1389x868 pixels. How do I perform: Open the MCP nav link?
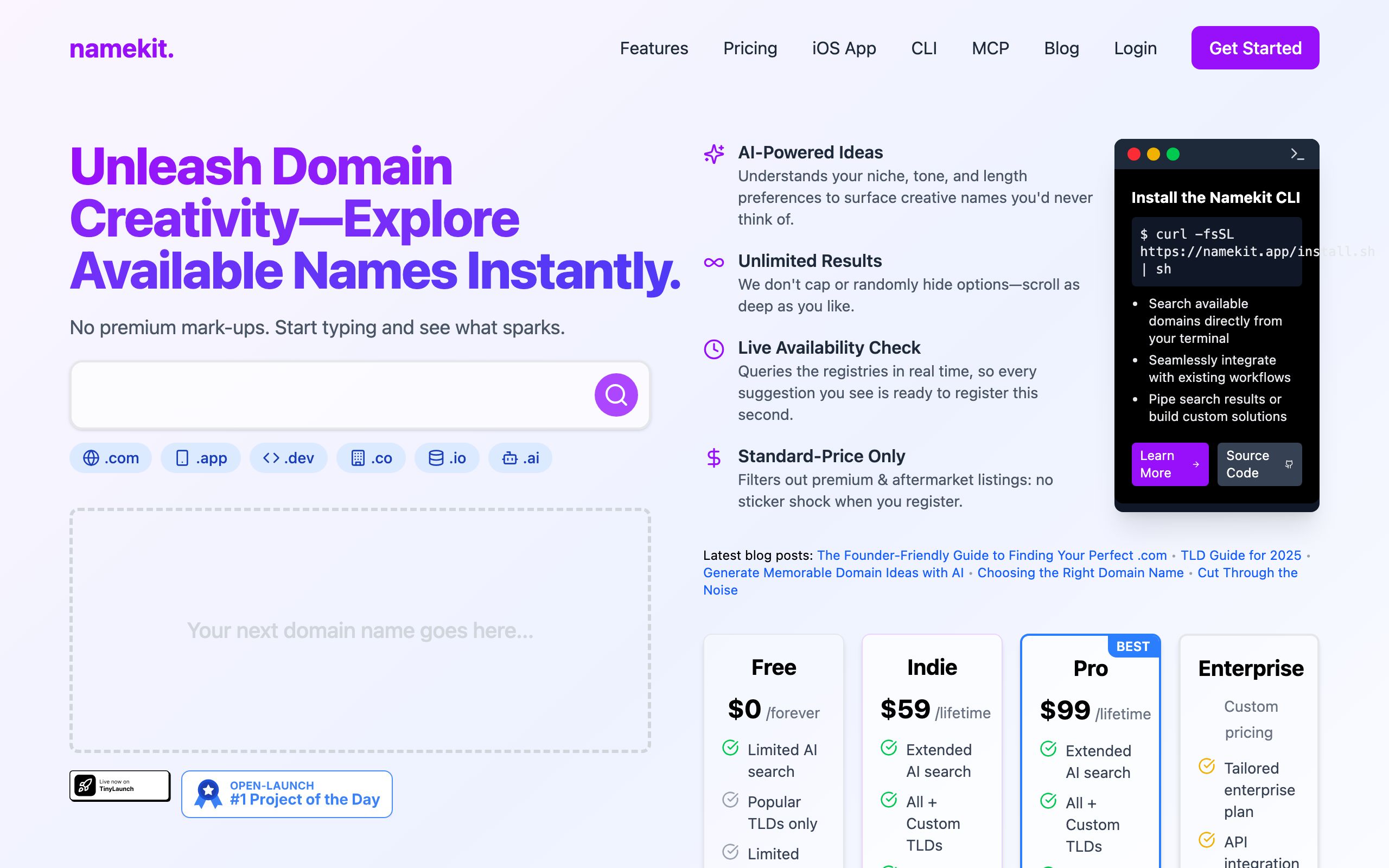pyautogui.click(x=990, y=48)
